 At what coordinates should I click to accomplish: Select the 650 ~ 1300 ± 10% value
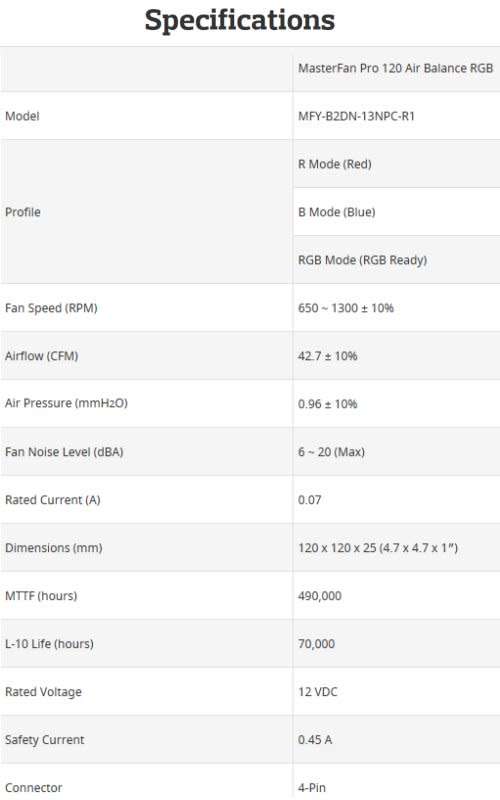345,308
